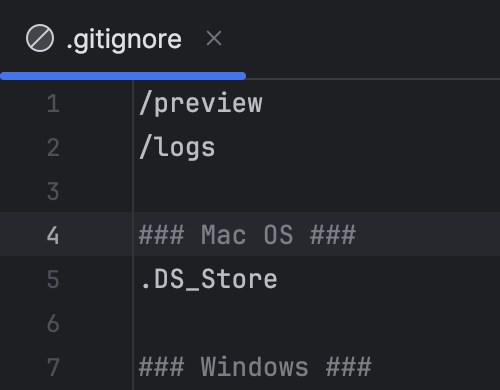Close the .gitignore tab
The image size is (500, 390).
tap(214, 38)
